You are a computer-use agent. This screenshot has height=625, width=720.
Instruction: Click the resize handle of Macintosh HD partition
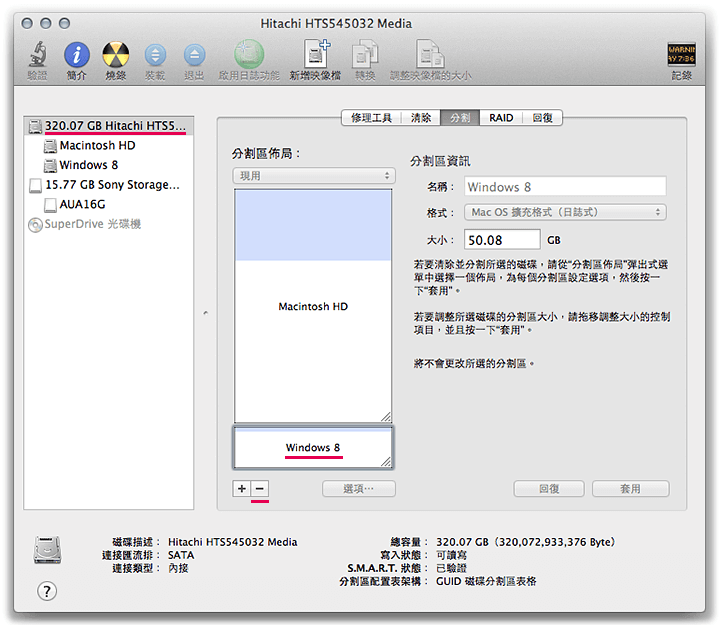click(x=386, y=417)
